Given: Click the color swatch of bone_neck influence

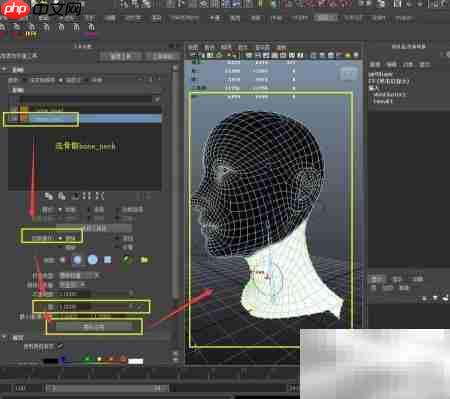Looking at the screenshot, I should tap(24, 118).
